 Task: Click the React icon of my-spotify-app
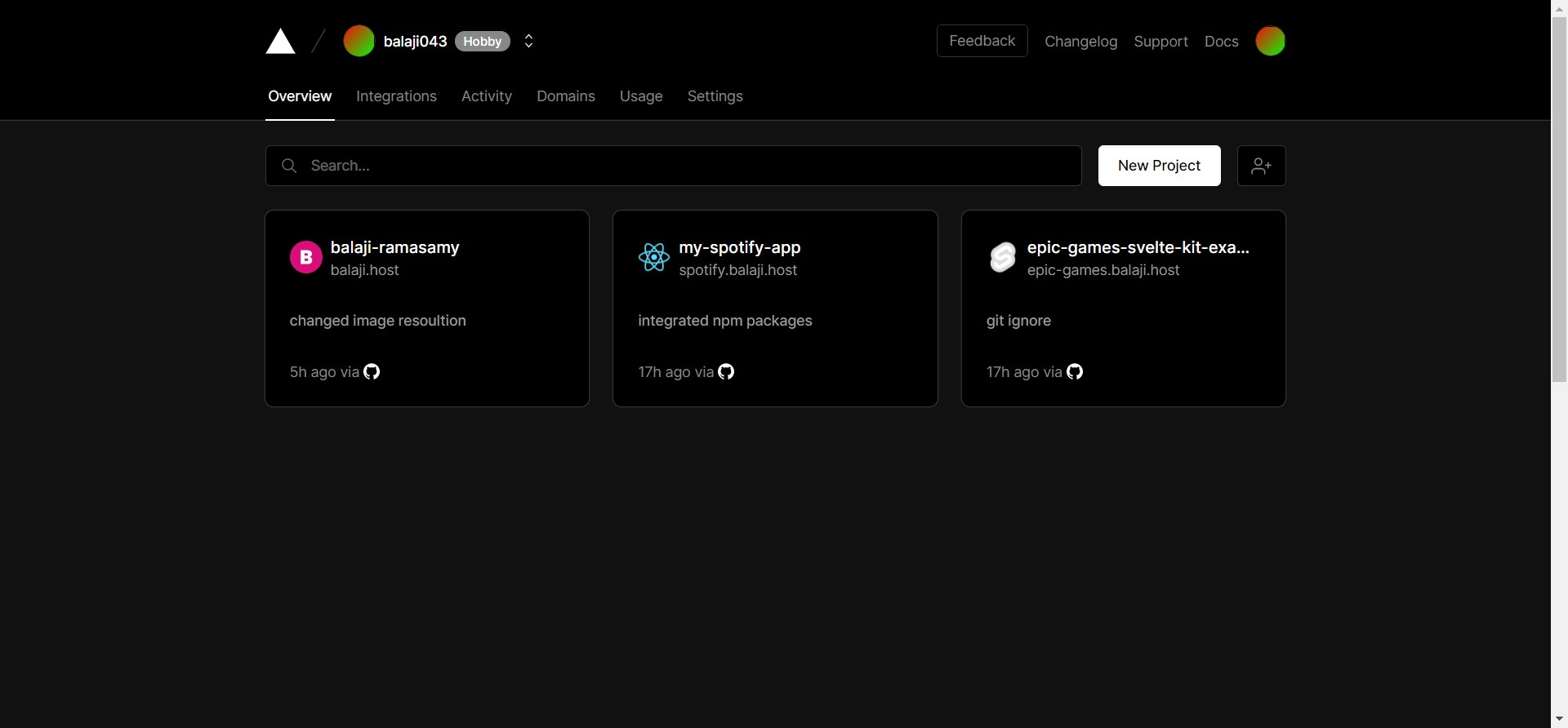click(x=654, y=257)
